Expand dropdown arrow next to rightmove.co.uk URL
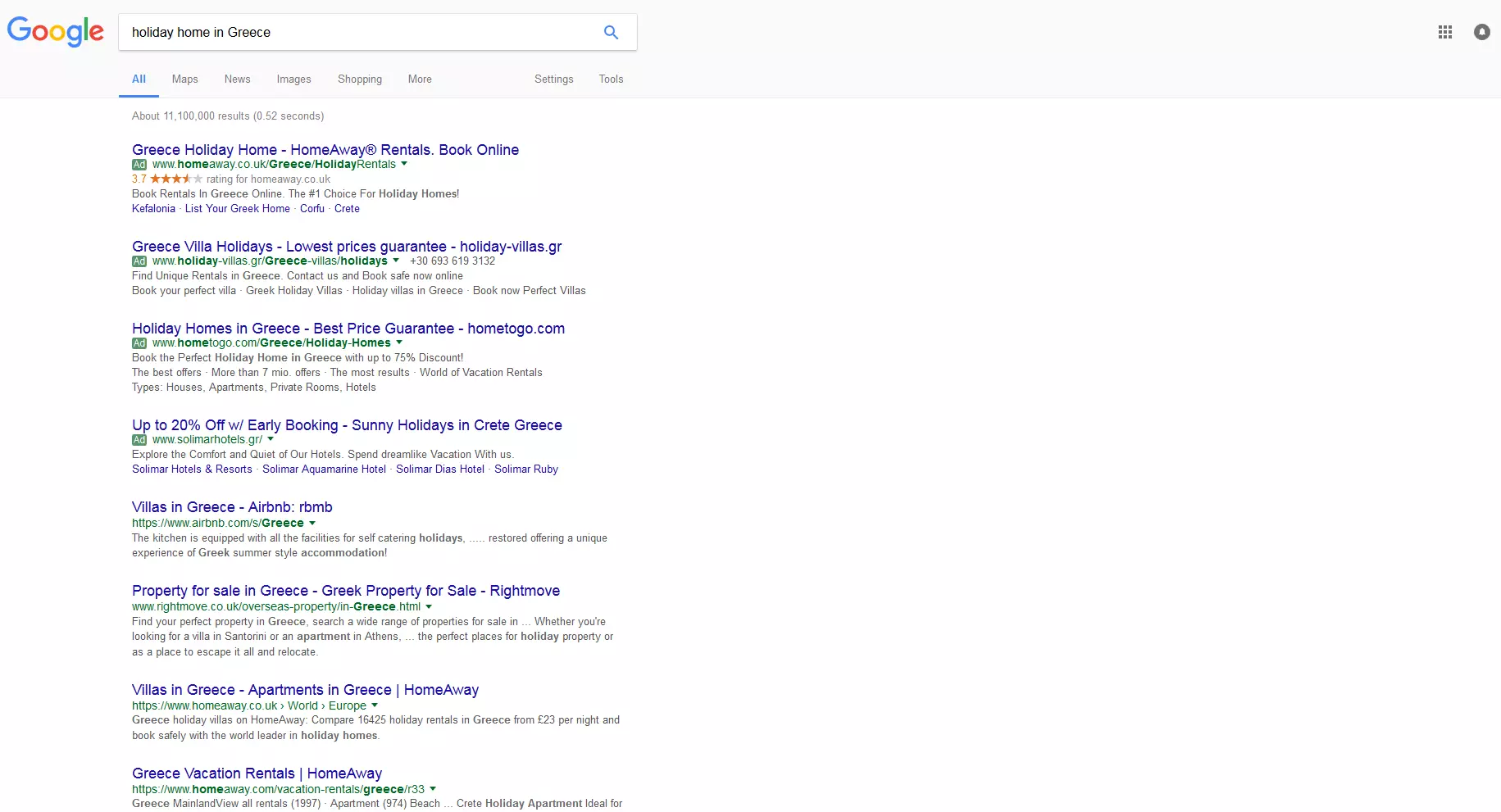Viewport: 1501px width, 812px height. (x=429, y=606)
